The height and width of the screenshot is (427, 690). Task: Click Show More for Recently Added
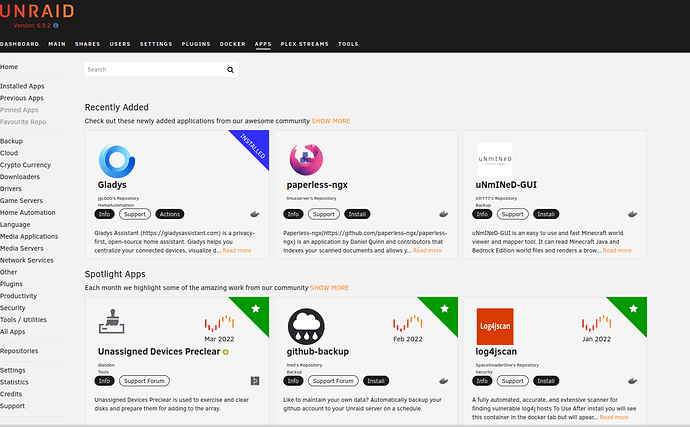point(331,121)
